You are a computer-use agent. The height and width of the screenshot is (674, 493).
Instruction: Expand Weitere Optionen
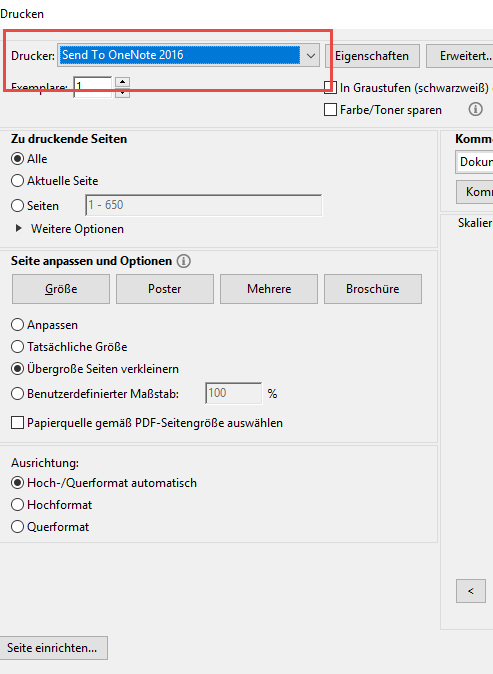(18, 228)
